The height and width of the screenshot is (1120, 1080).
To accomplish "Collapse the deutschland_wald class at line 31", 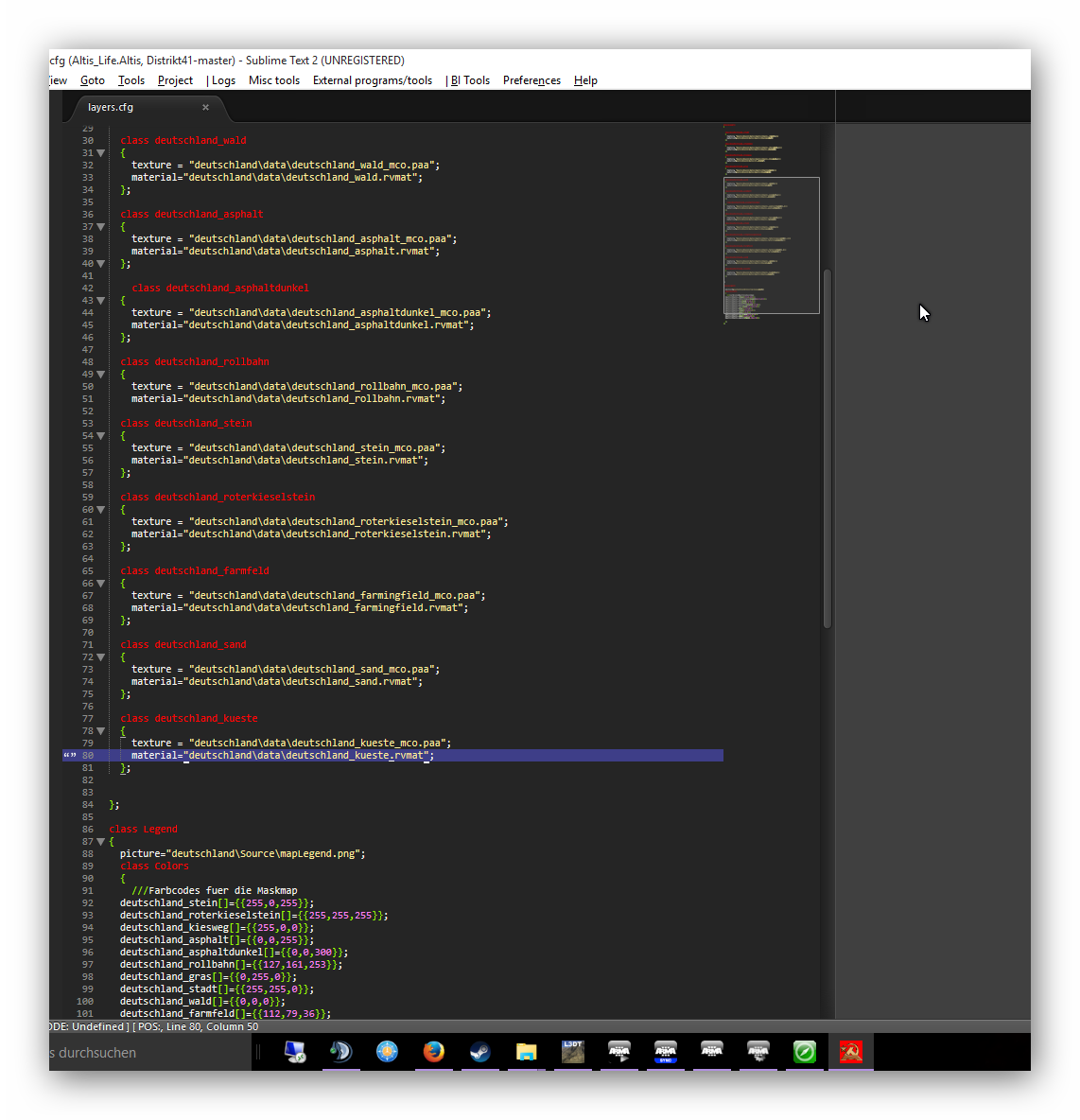I will pos(101,153).
